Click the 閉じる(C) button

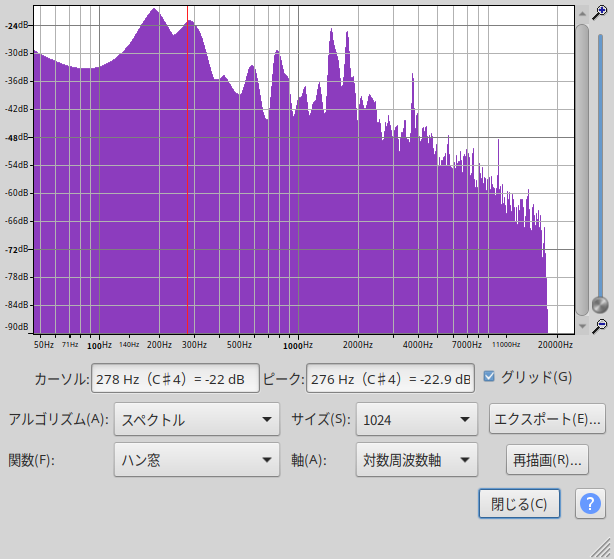click(519, 503)
